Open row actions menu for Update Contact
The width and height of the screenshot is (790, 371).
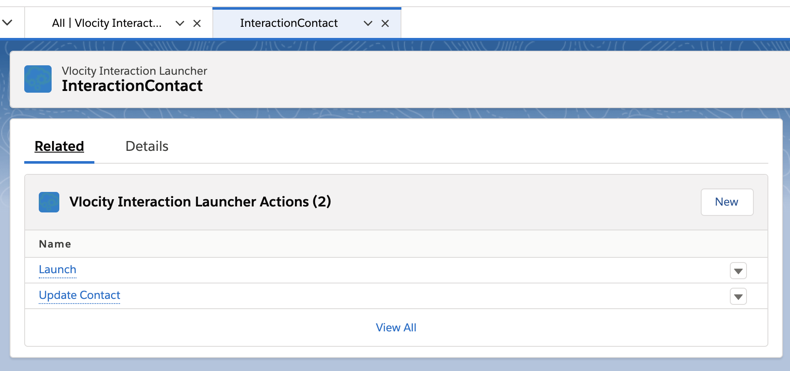(738, 296)
